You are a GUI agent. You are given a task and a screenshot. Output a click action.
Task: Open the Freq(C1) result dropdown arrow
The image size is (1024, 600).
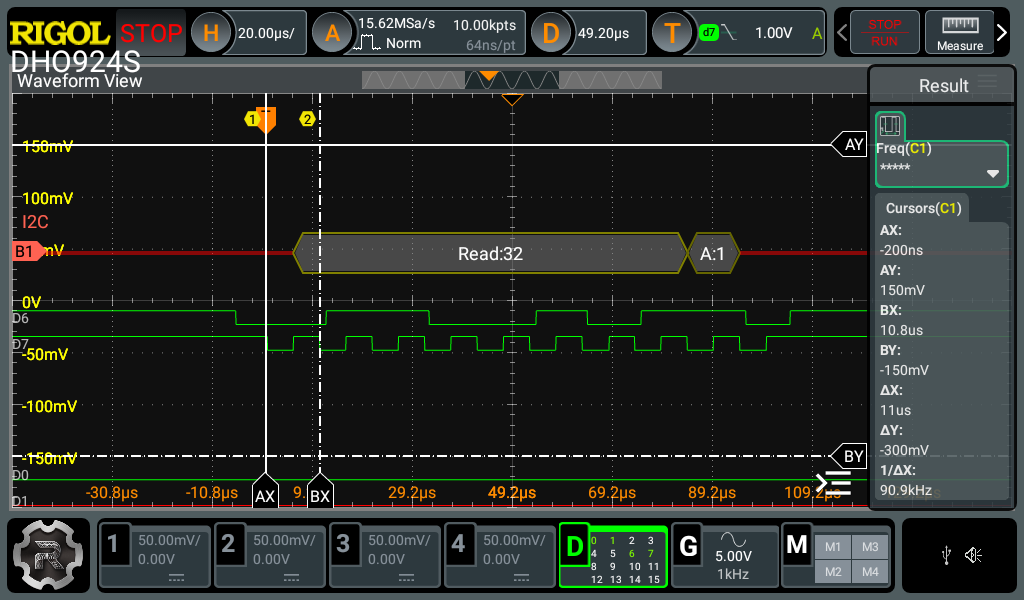coord(994,172)
